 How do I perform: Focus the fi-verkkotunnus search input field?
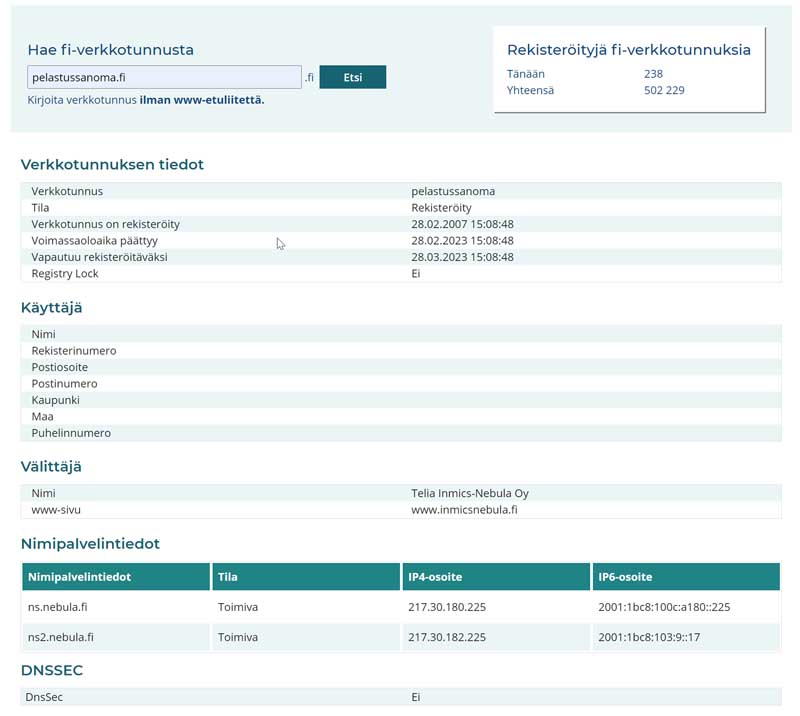pyautogui.click(x=164, y=78)
